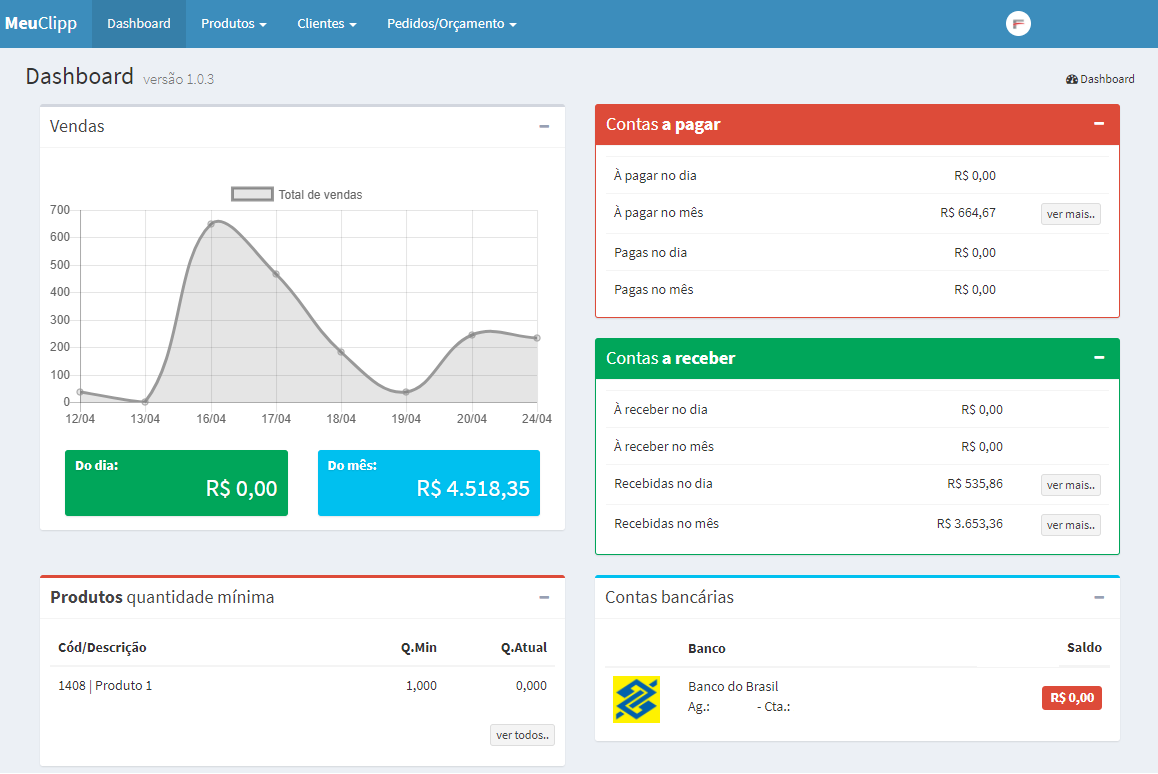Toggle the Total de vendas chart legend
Viewport: 1158px width, 774px height.
click(x=297, y=195)
